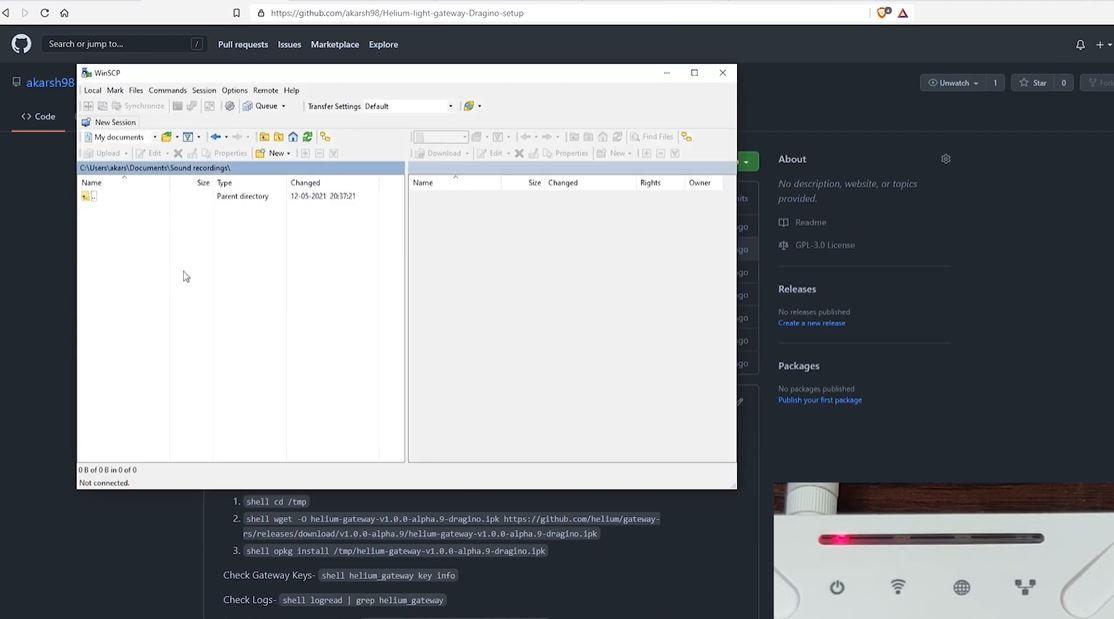Click the remote Find Files button
The width and height of the screenshot is (1114, 619).
click(x=651, y=137)
